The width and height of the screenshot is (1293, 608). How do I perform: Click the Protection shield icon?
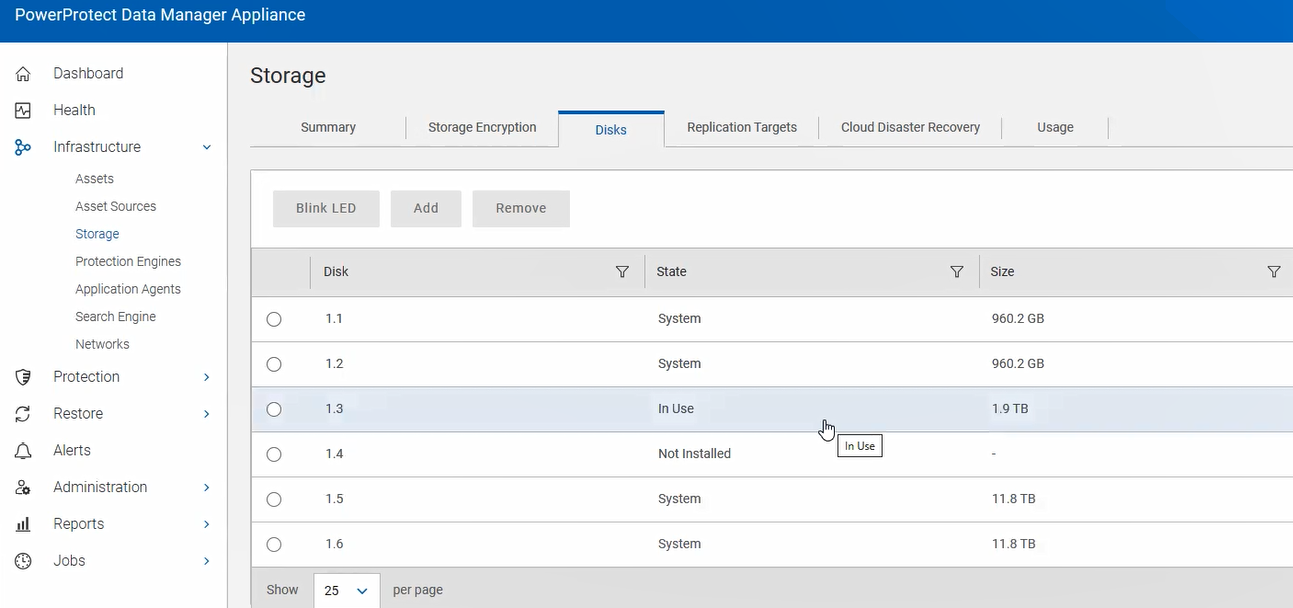click(22, 377)
